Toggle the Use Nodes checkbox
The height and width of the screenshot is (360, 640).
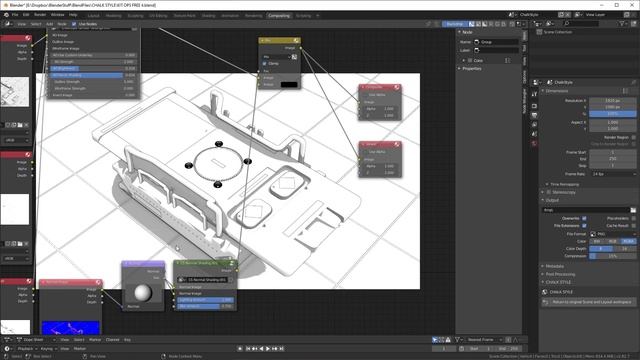(74, 24)
